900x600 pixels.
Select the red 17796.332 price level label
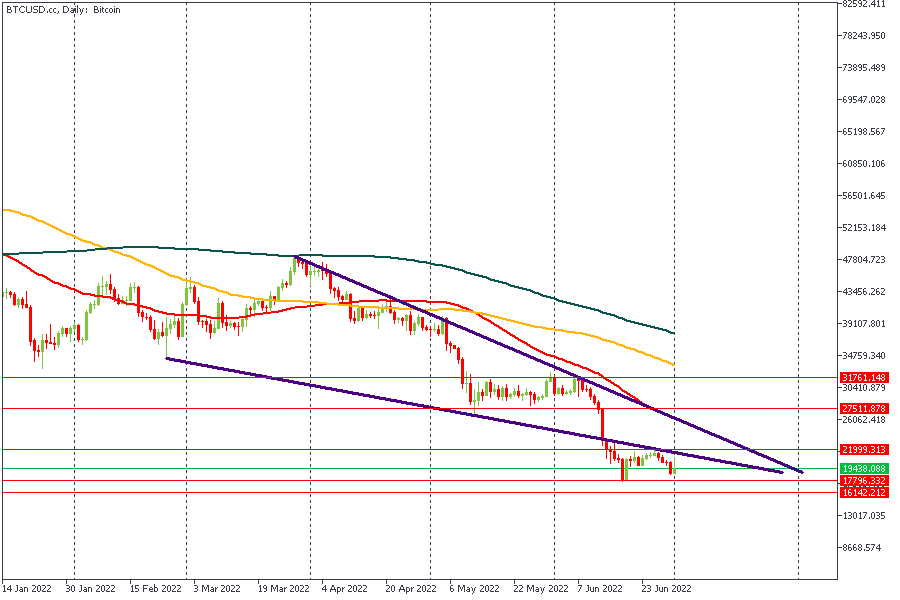[864, 481]
